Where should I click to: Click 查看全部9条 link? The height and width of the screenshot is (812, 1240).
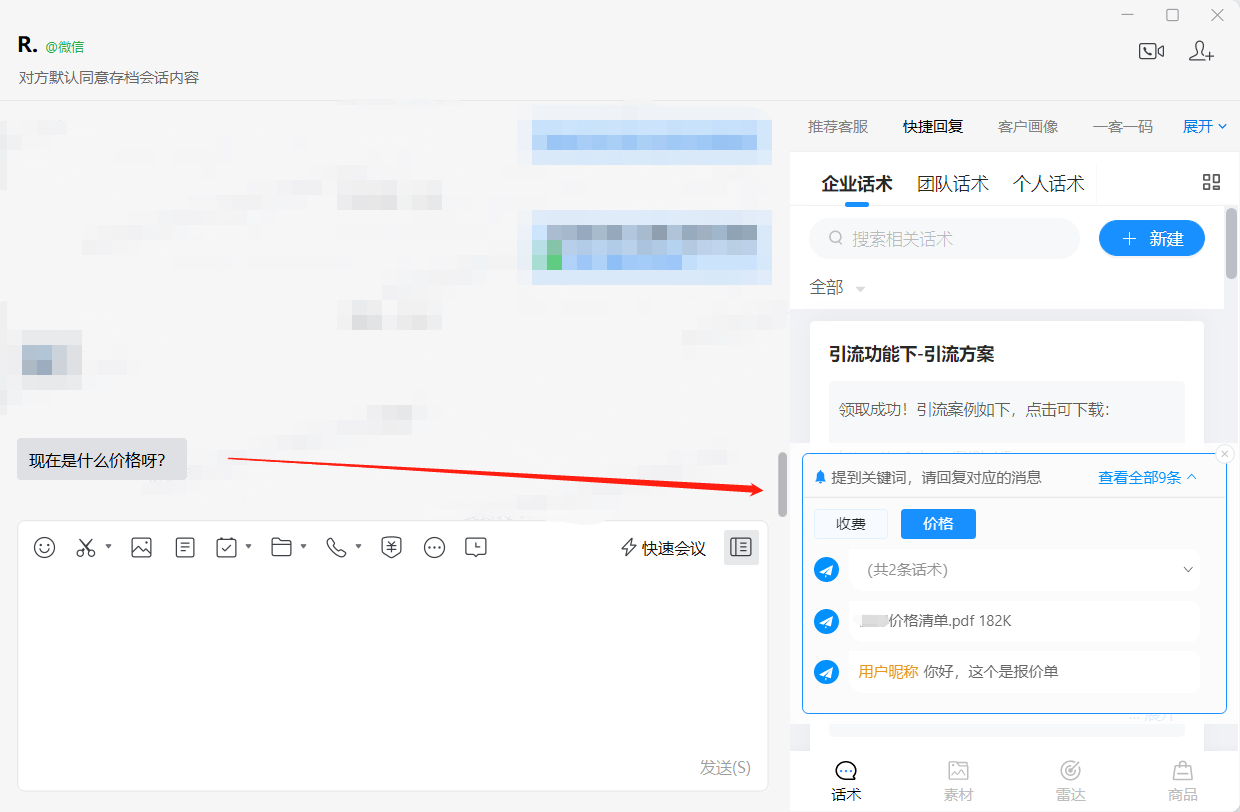point(1146,477)
